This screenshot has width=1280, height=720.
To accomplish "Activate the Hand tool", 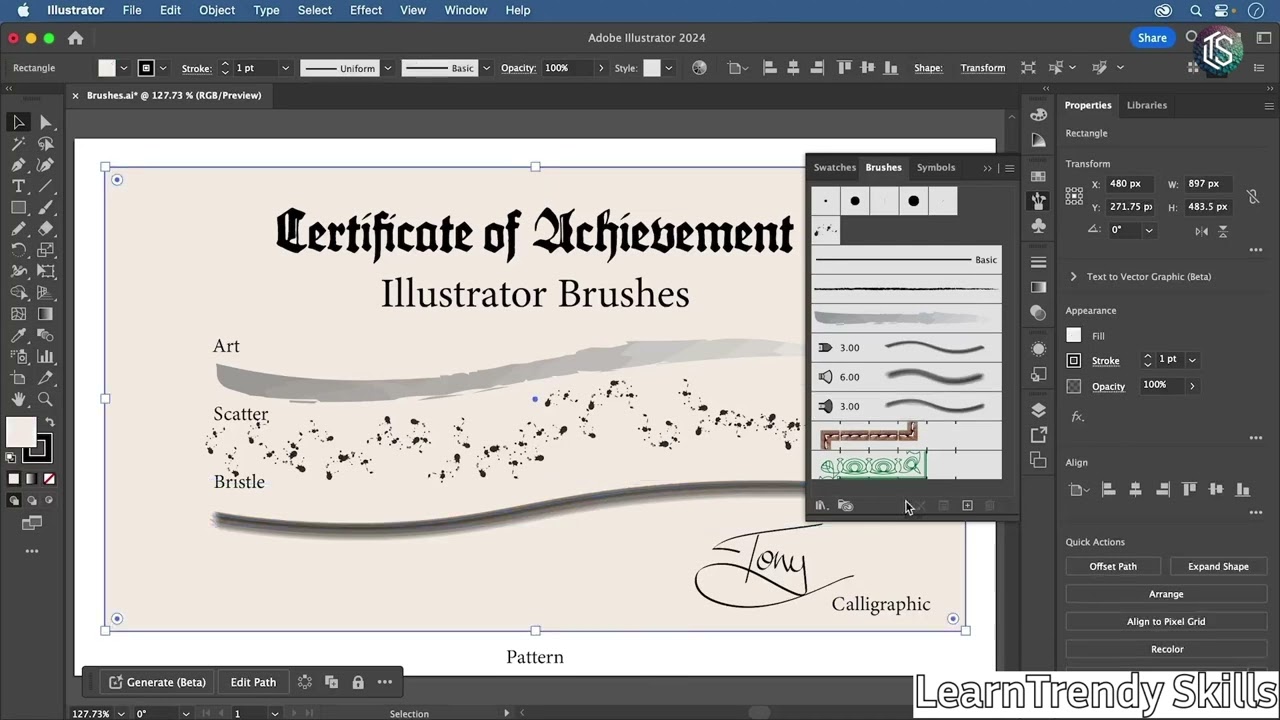I will (x=19, y=399).
